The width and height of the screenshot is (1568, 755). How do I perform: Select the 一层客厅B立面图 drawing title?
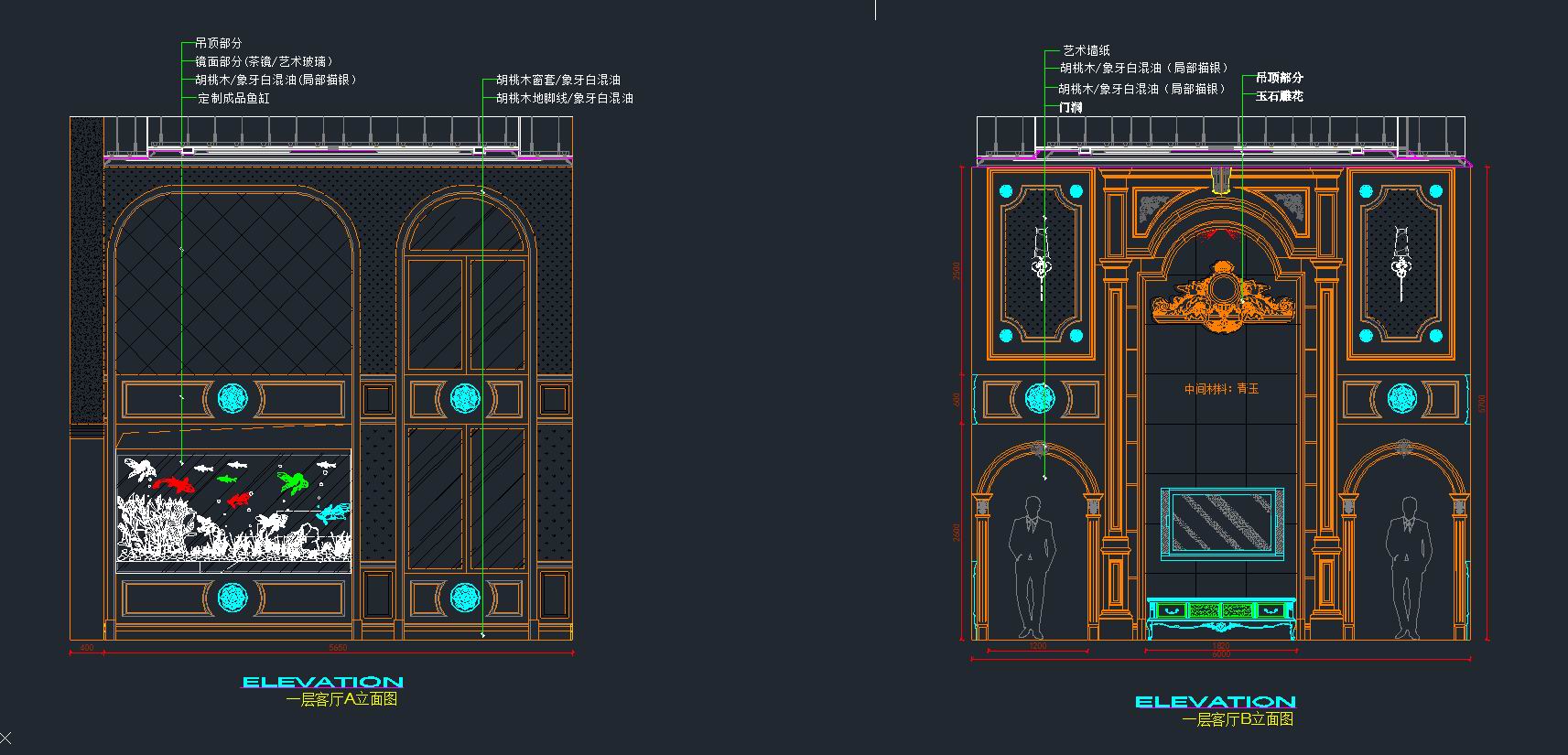(1238, 719)
